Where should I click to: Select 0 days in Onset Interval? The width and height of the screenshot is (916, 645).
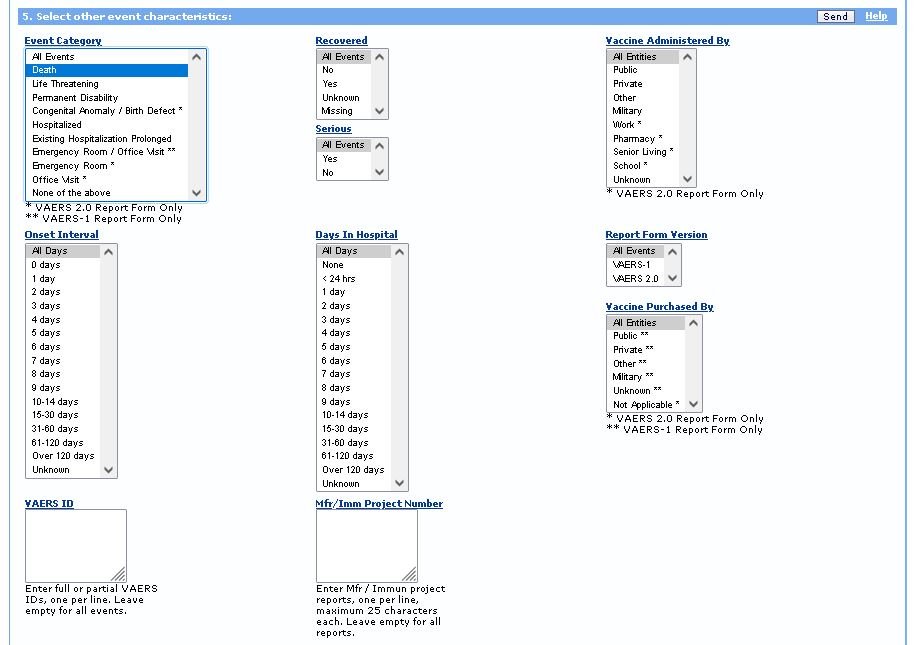(x=63, y=265)
